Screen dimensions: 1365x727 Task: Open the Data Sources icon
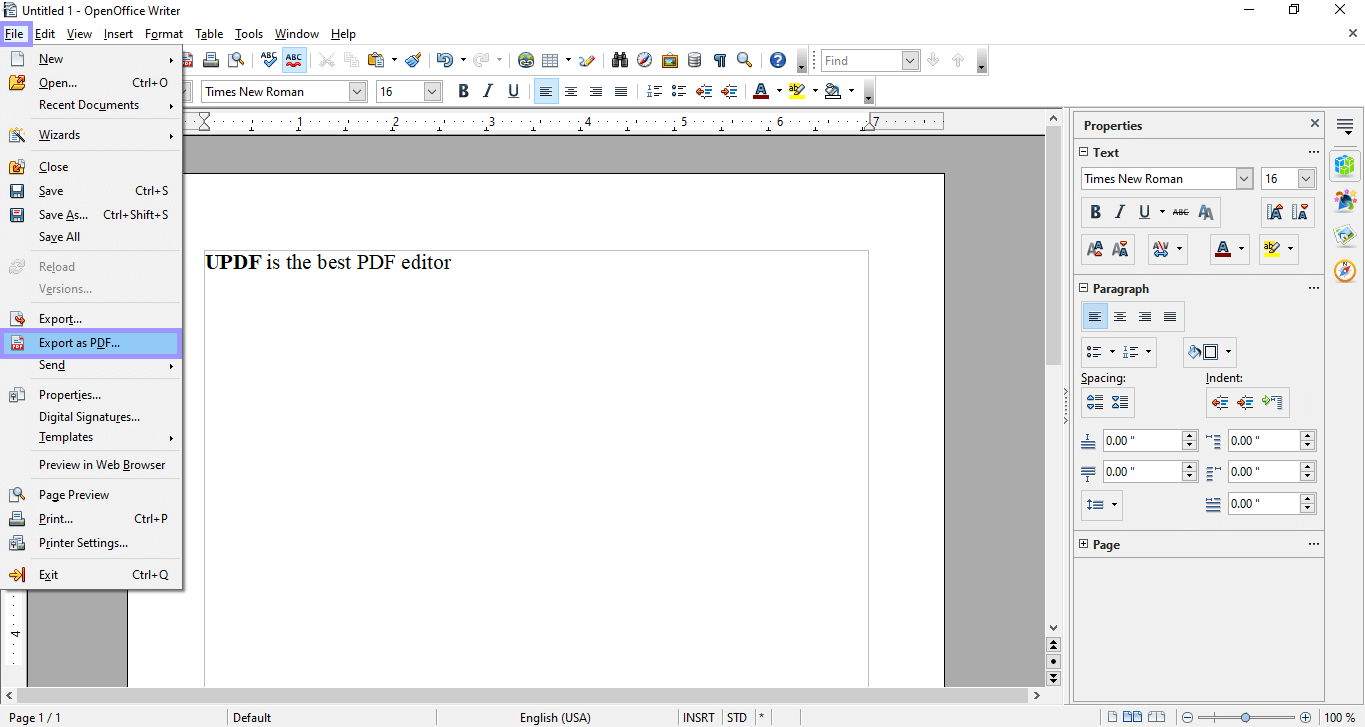[x=694, y=60]
